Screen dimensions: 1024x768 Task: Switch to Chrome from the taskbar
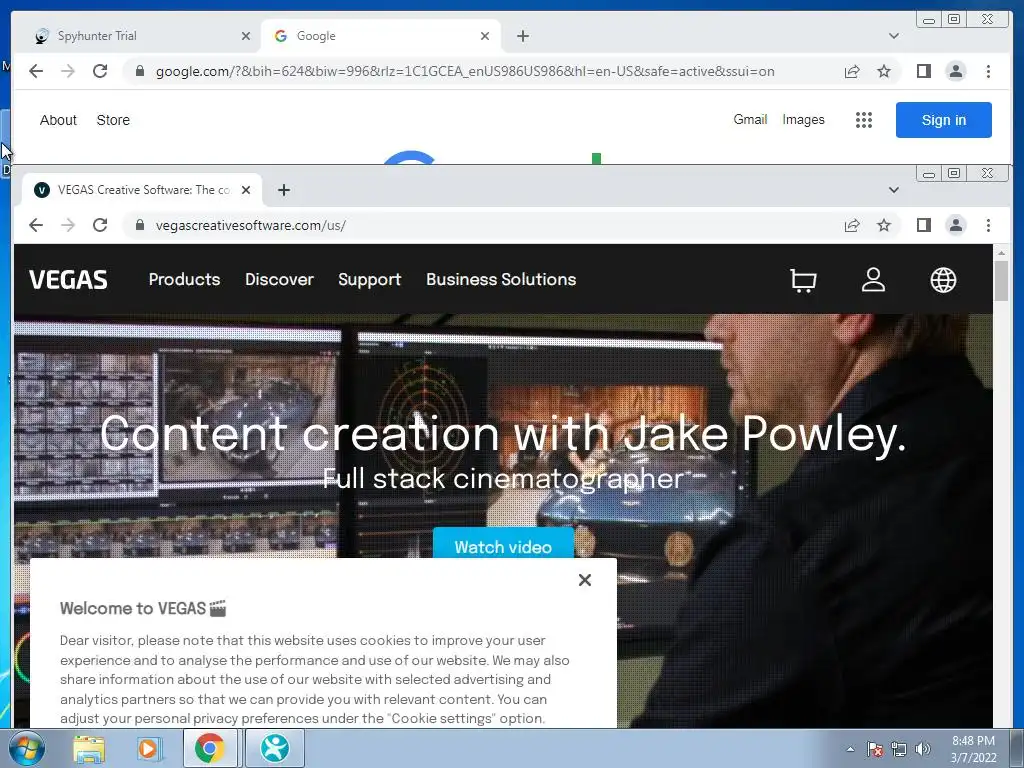click(x=210, y=748)
